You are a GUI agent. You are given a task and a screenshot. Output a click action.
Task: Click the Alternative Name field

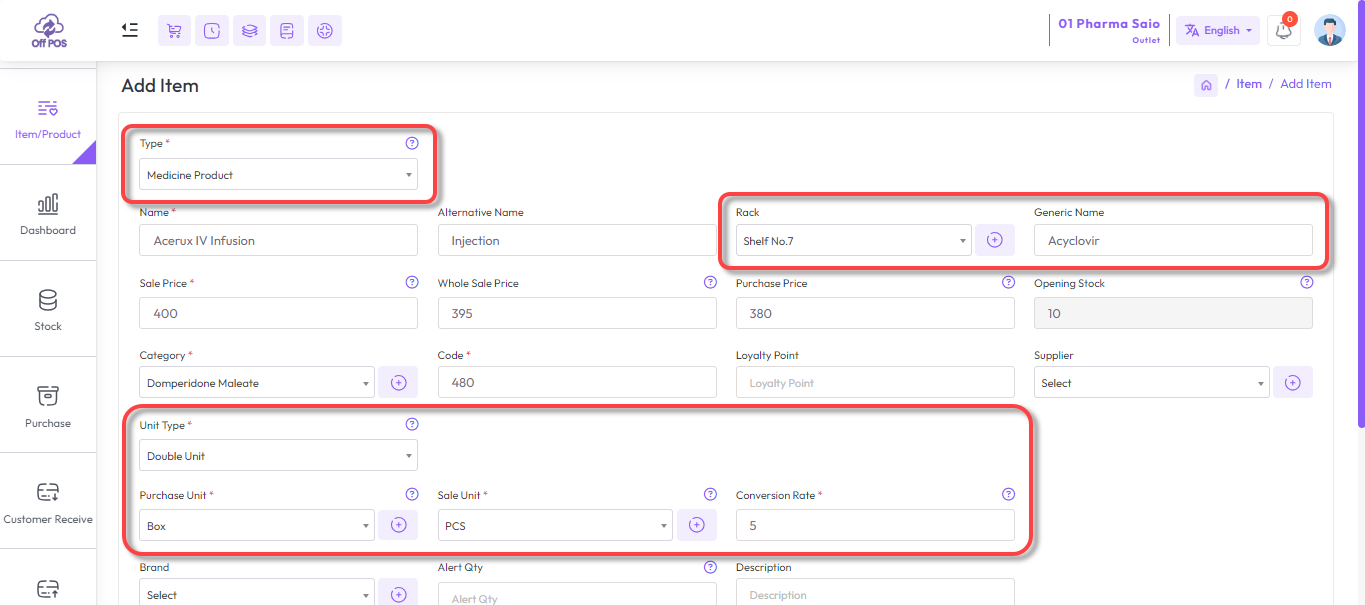[577, 240]
